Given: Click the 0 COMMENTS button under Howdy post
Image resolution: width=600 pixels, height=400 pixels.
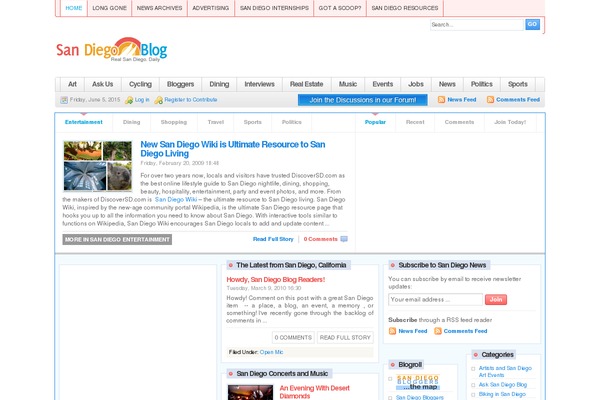Looking at the screenshot, I should (x=293, y=338).
